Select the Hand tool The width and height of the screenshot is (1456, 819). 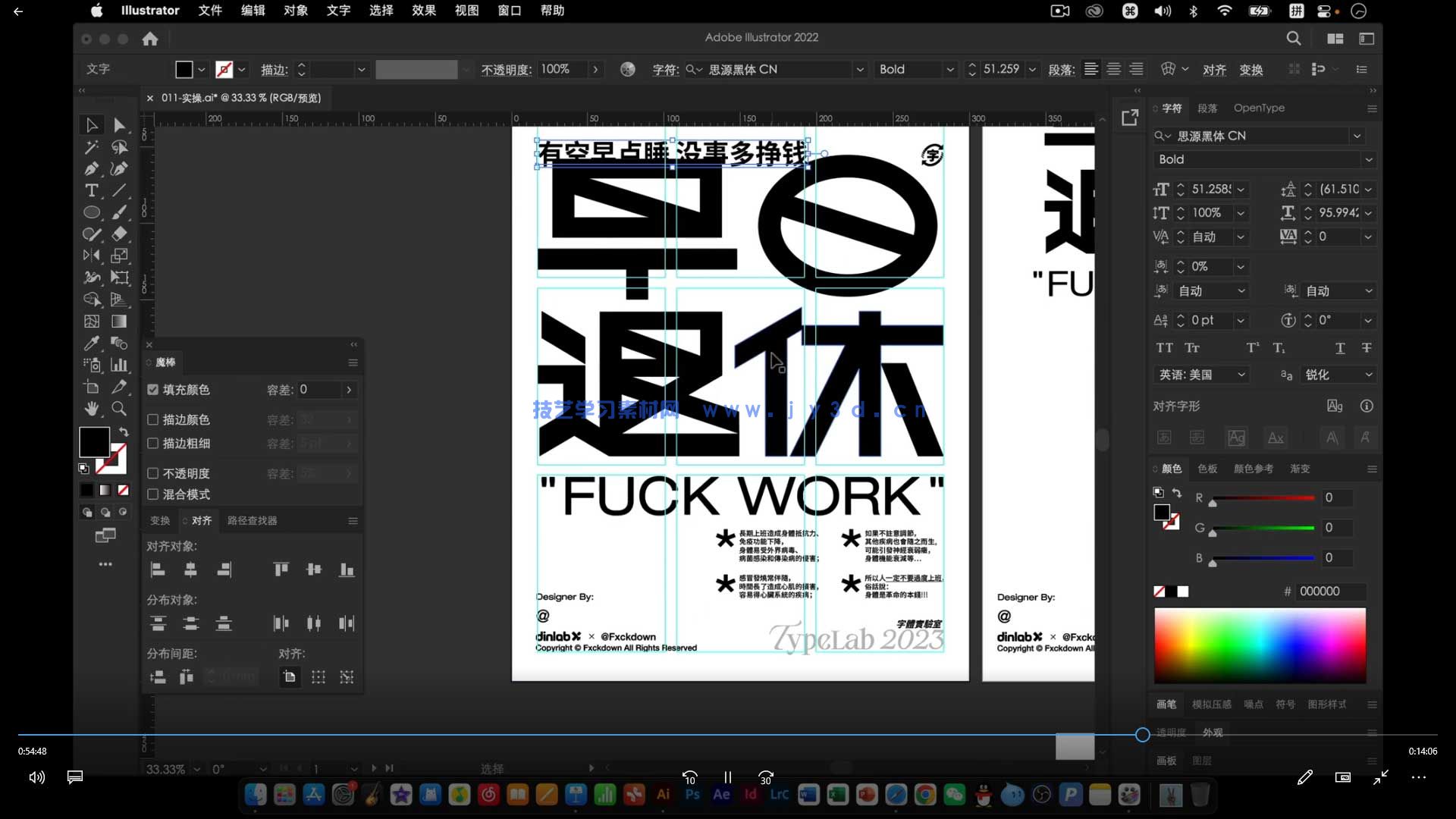[x=92, y=409]
